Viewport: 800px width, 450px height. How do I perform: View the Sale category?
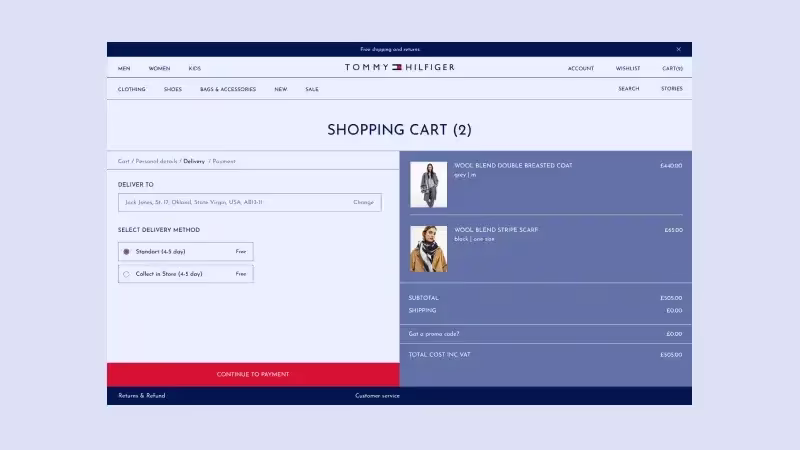(312, 89)
